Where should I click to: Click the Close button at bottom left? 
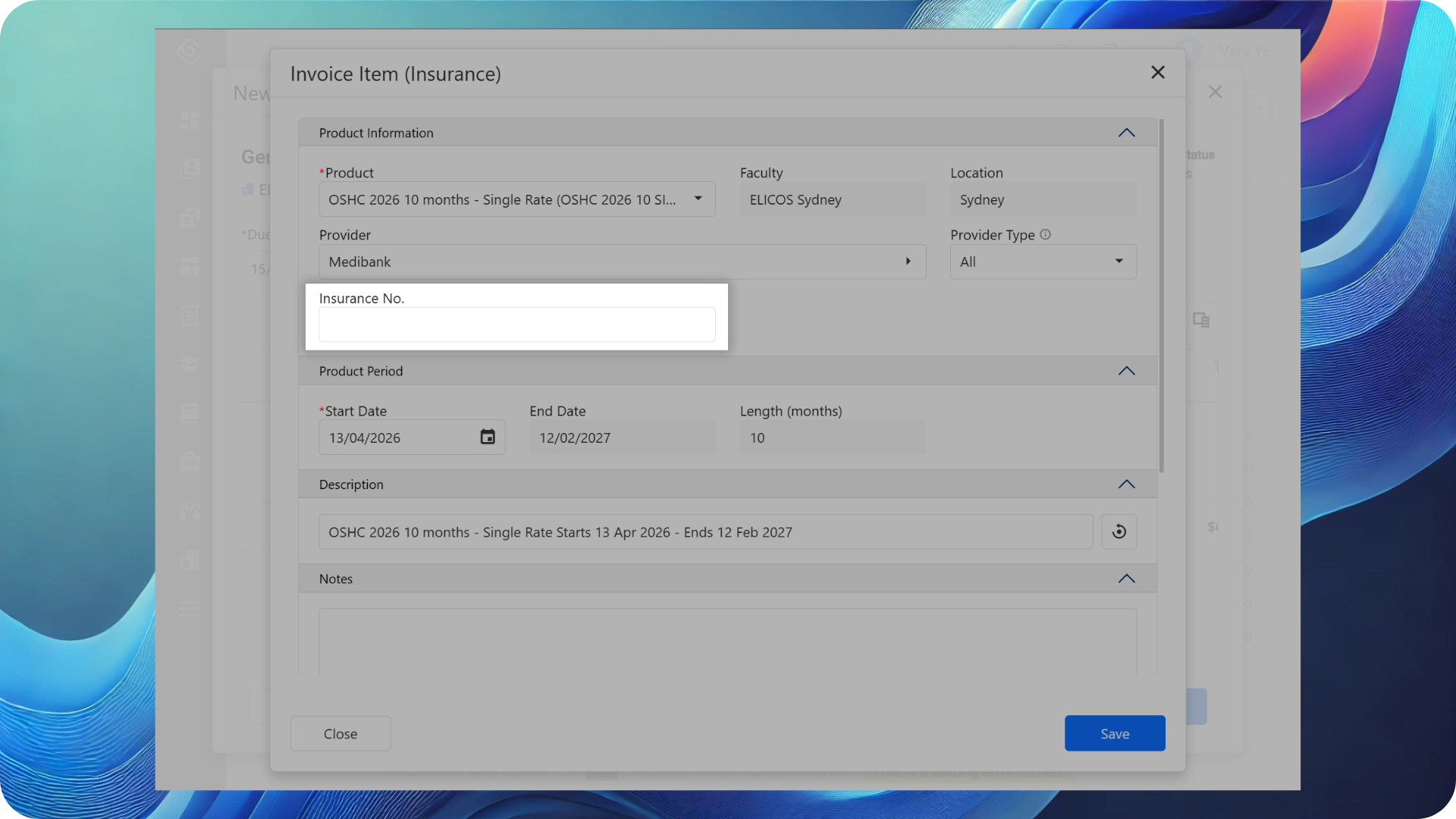pyautogui.click(x=340, y=733)
